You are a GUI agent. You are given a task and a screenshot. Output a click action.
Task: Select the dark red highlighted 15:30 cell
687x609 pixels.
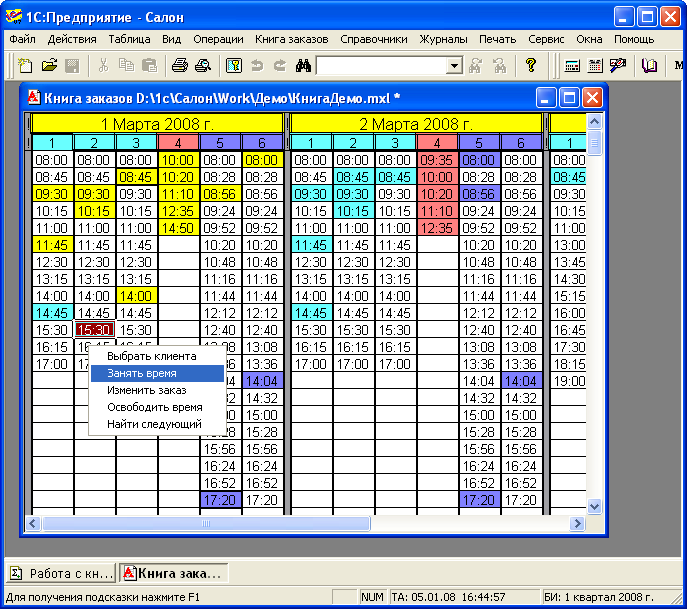[94, 329]
